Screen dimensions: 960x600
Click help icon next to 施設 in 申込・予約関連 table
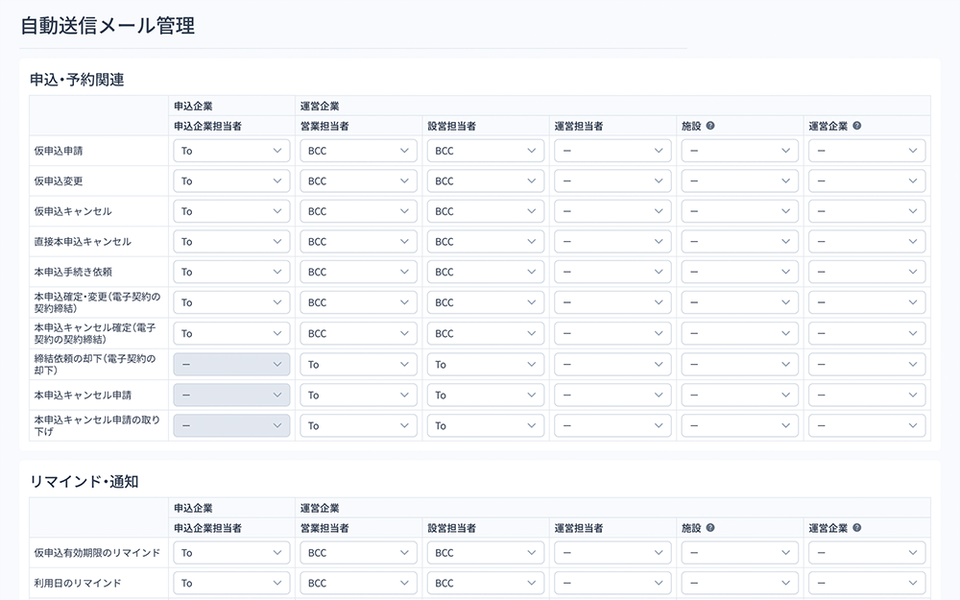point(710,126)
